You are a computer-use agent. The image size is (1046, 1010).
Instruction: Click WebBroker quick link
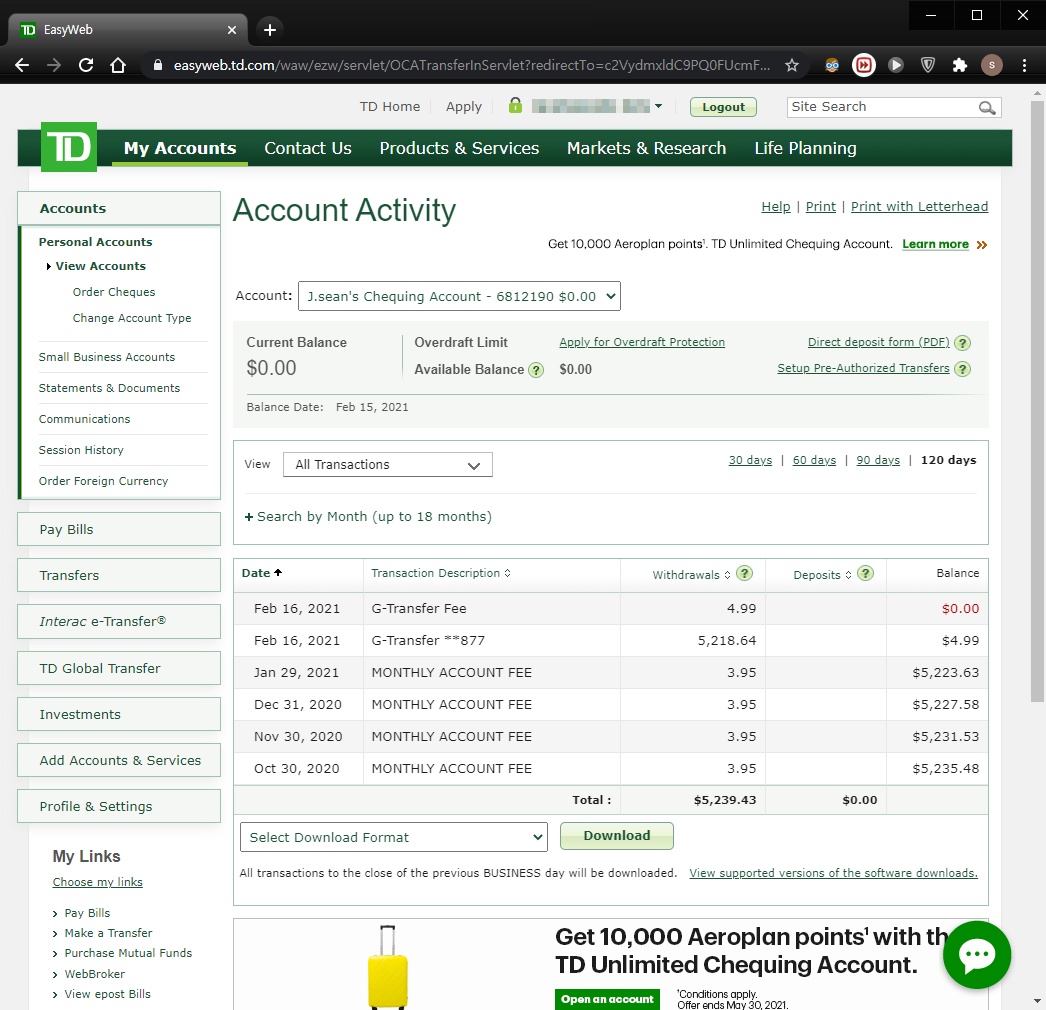[95, 974]
